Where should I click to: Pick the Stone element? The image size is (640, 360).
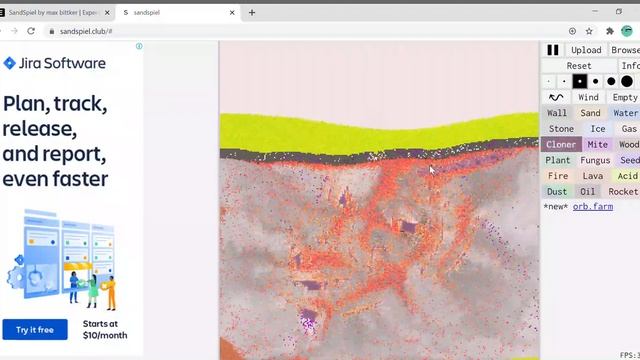(x=561, y=129)
